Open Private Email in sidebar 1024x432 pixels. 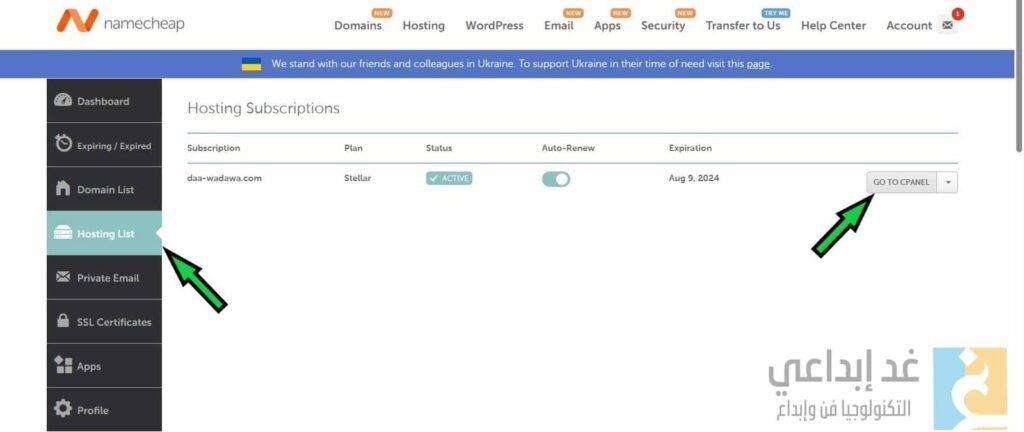click(104, 277)
